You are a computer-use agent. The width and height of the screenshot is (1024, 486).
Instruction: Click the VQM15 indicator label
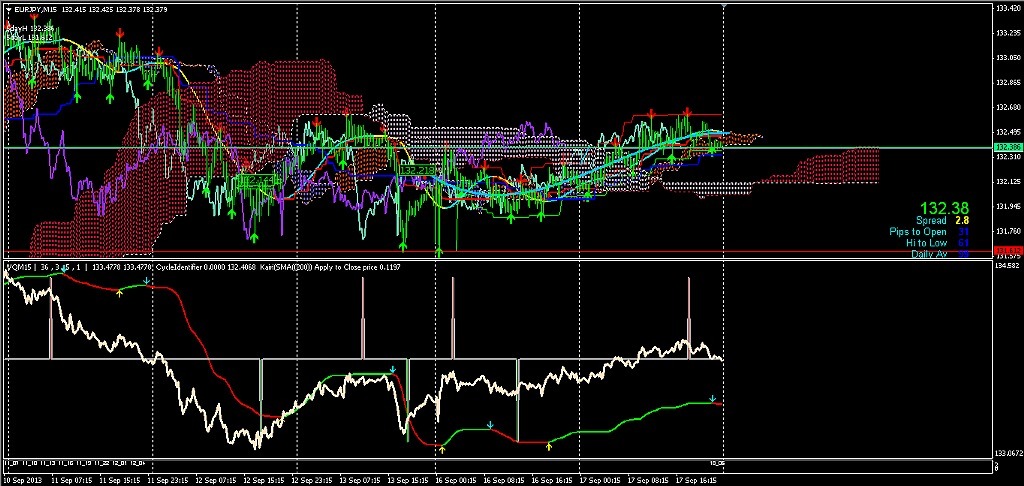click(x=18, y=267)
